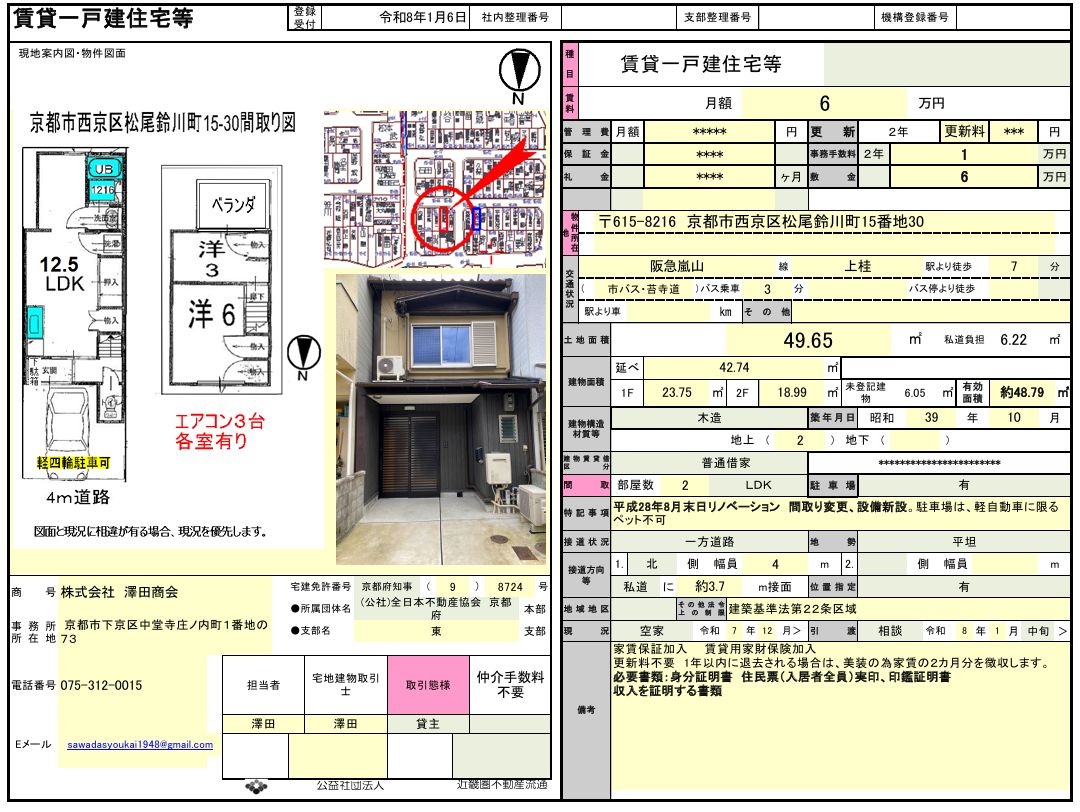The image size is (1080, 812).
Task: Click the blue rectangle marker on the map
Action: click(x=476, y=218)
